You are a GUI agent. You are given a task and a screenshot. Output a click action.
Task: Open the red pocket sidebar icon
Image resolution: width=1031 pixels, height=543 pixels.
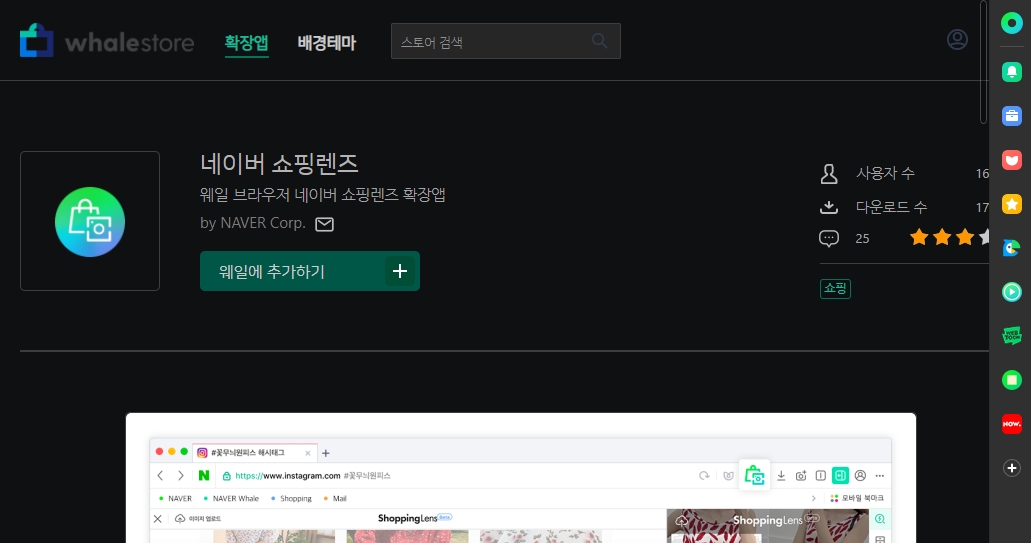coord(1011,160)
